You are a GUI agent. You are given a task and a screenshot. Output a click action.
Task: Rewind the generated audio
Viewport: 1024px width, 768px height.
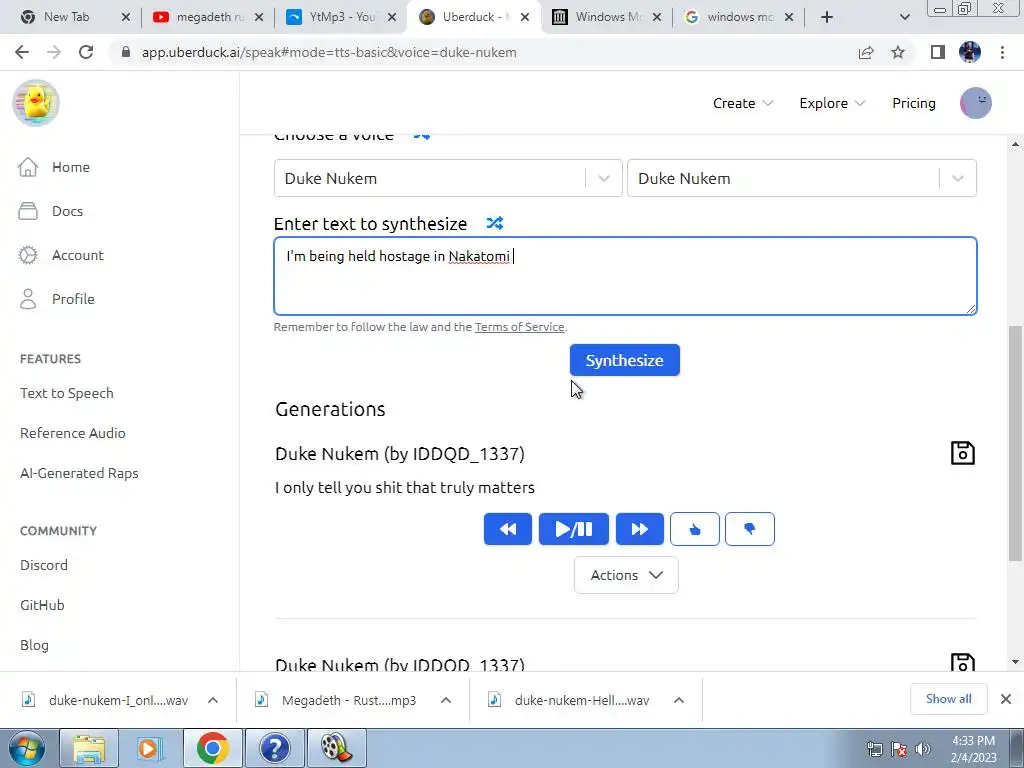tap(507, 529)
